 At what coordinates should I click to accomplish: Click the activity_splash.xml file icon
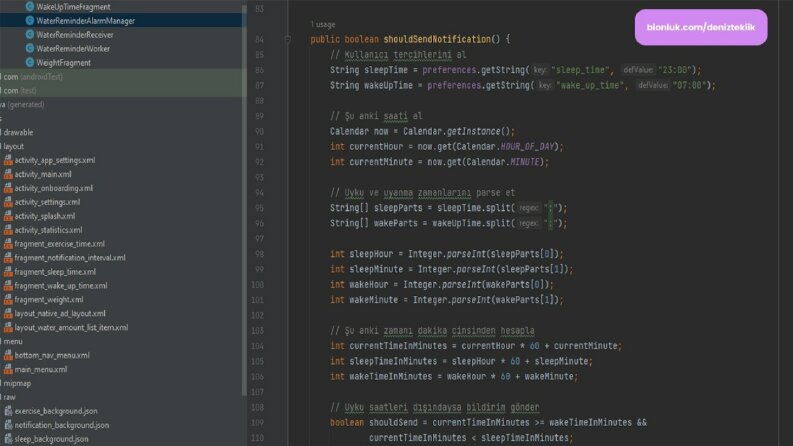8,216
